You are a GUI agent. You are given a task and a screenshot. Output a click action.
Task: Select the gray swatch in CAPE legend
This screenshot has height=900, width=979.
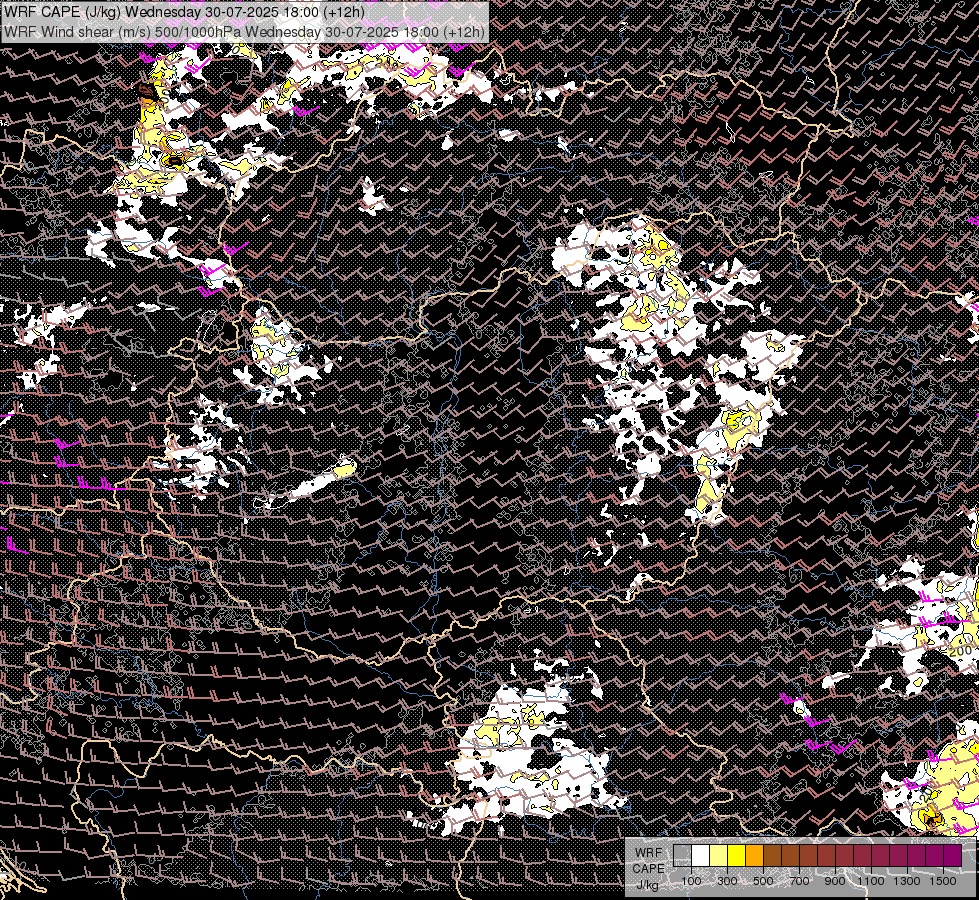coord(682,856)
